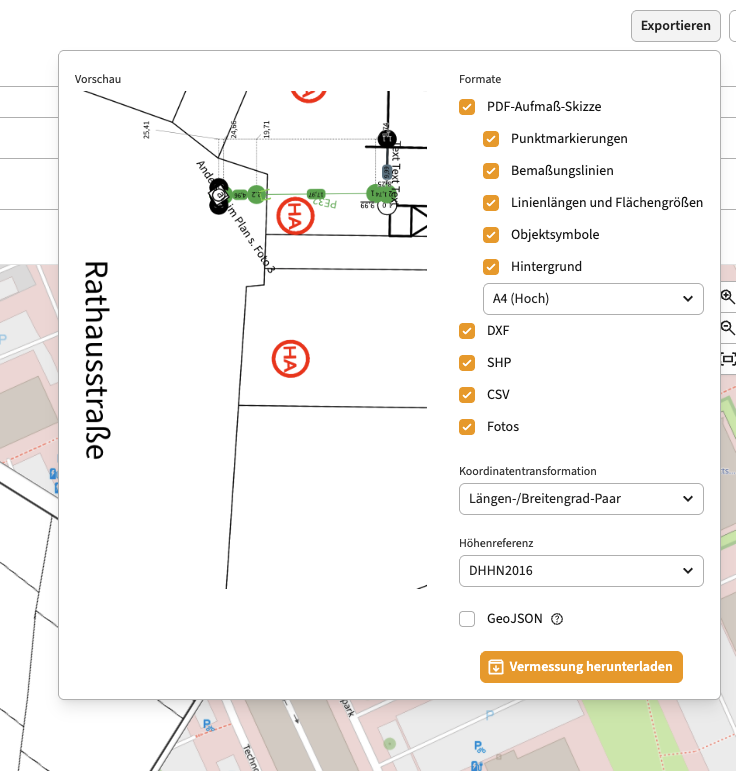Click the green tree marker on map
736x771 pixels.
point(389,743)
